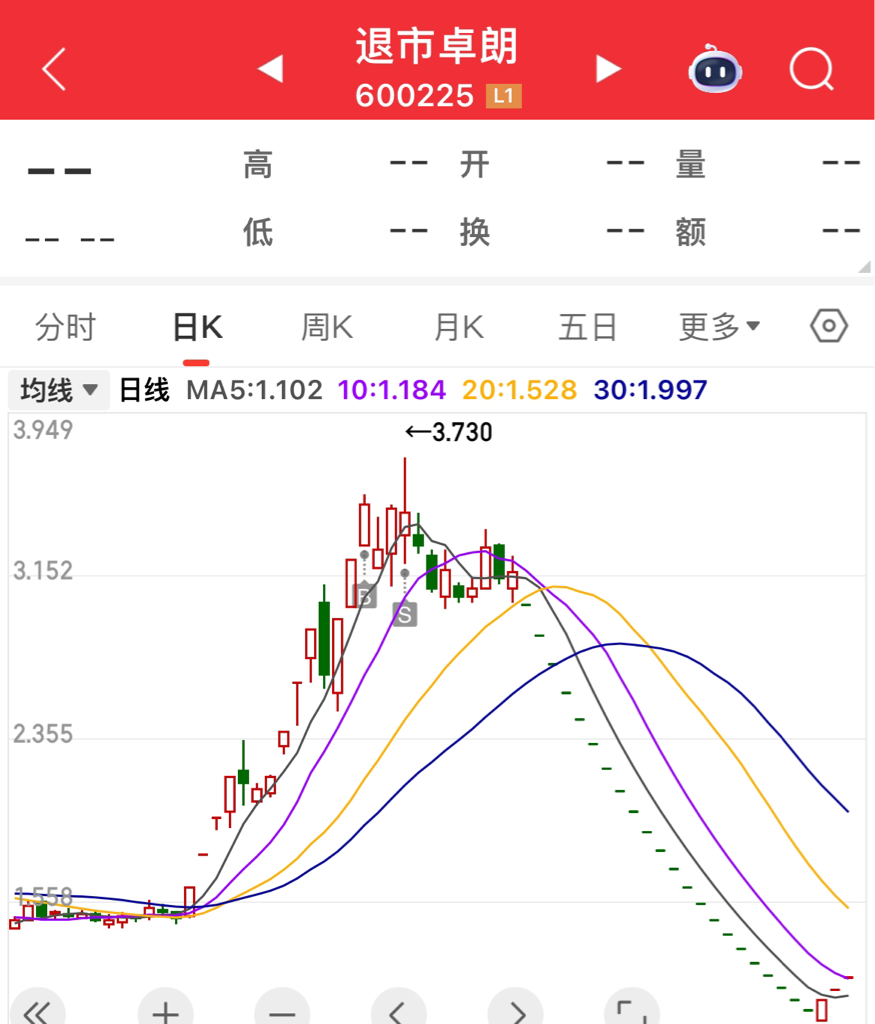Screen dimensions: 875x1024
Task: Tap the 换 field label
Action: (475, 232)
